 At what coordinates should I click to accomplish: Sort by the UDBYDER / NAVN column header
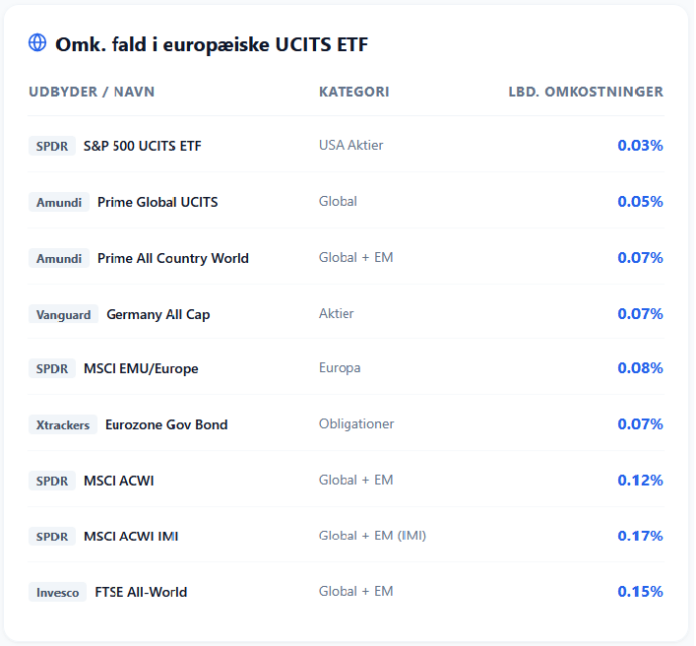pos(92,92)
